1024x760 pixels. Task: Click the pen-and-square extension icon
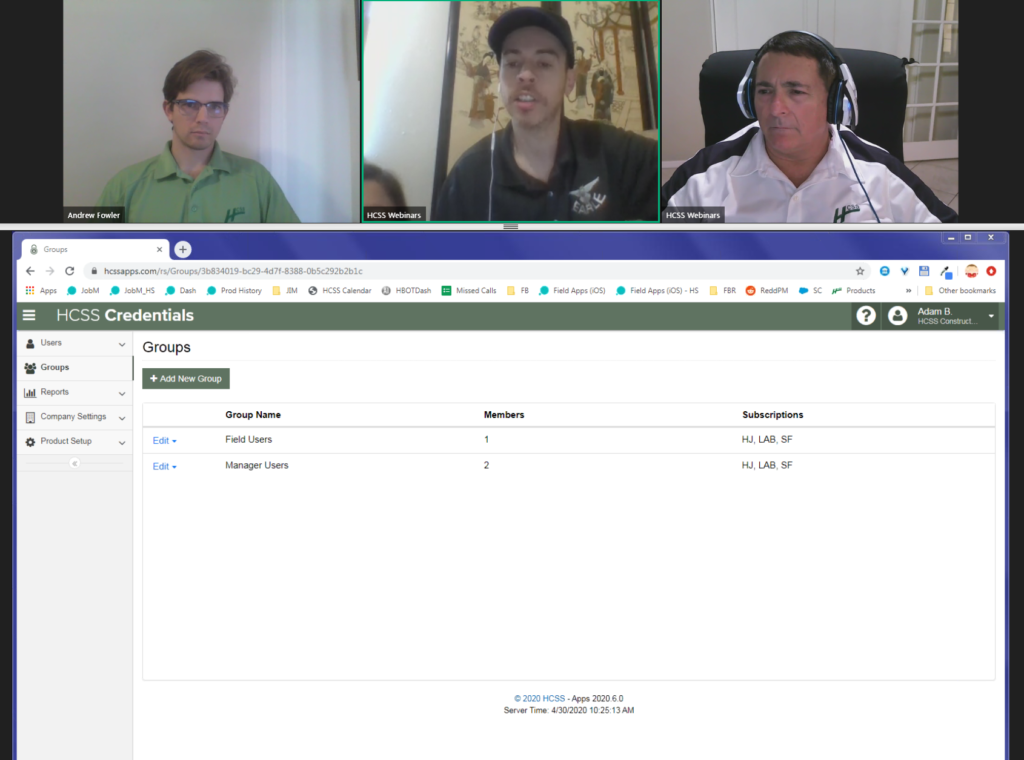click(946, 272)
